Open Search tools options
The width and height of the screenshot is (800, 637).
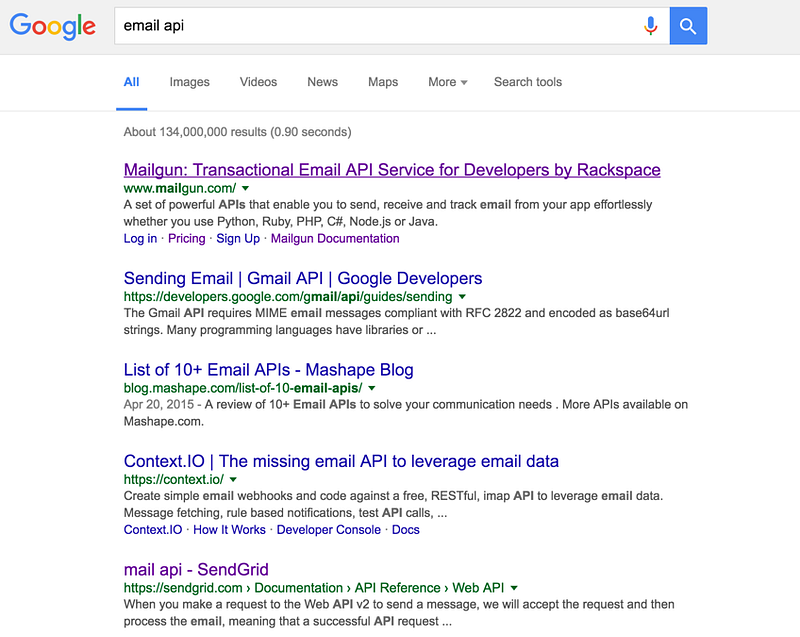click(528, 82)
